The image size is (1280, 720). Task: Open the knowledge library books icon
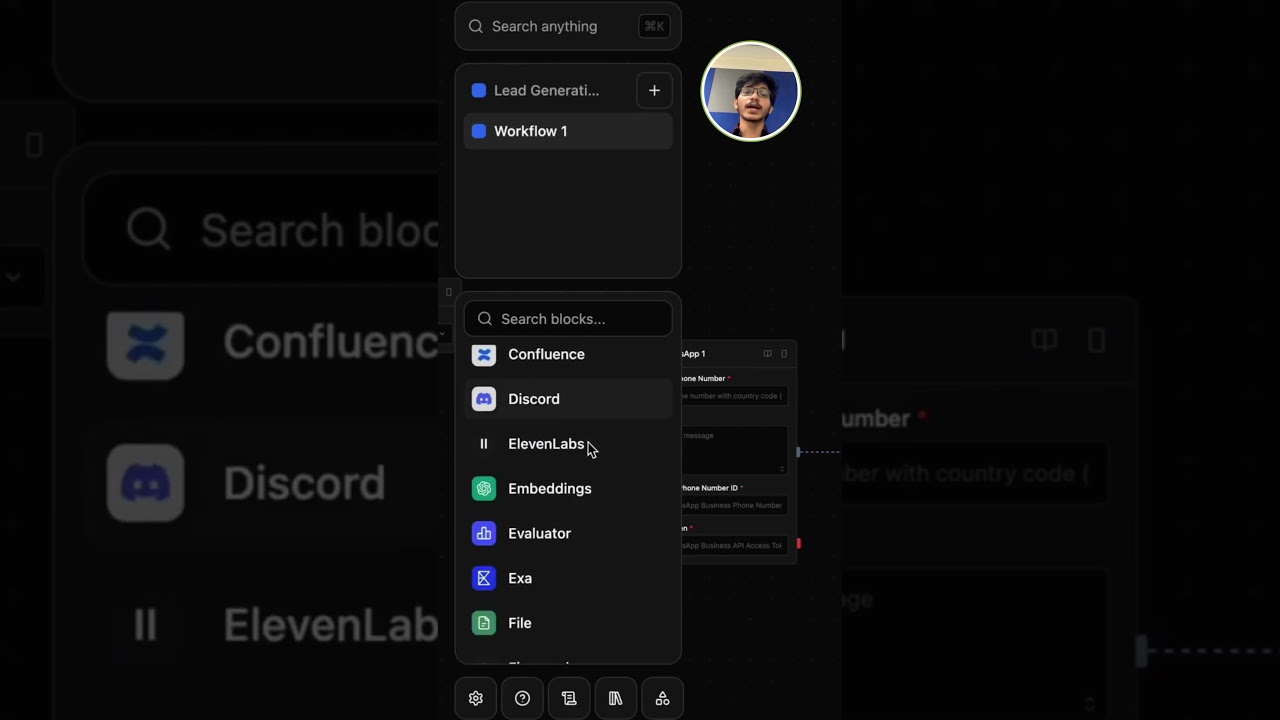[x=615, y=699]
